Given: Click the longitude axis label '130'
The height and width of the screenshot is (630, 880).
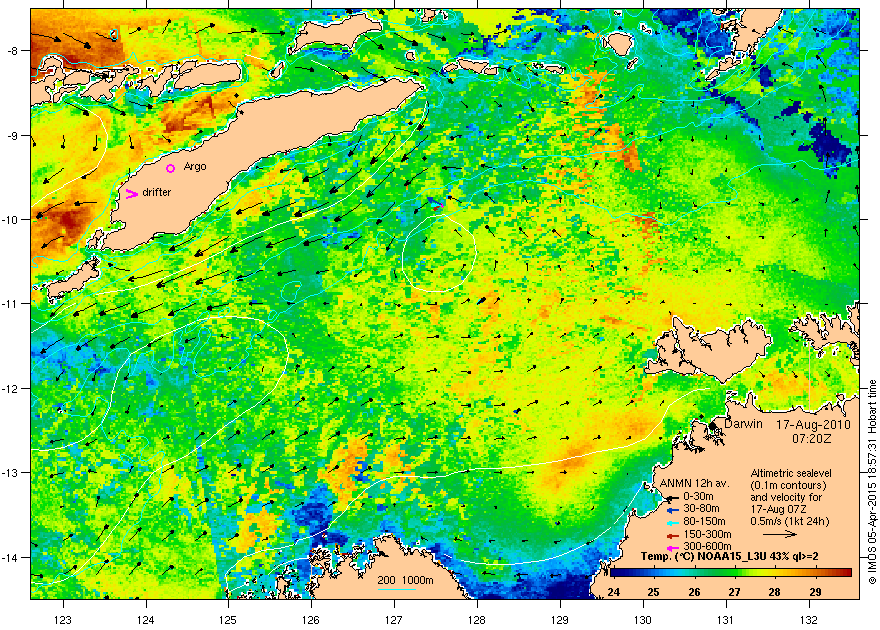Looking at the screenshot, I should point(643,620).
